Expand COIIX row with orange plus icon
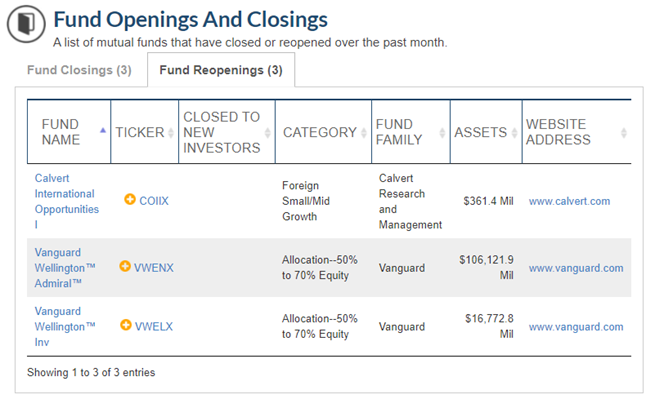 [130, 199]
